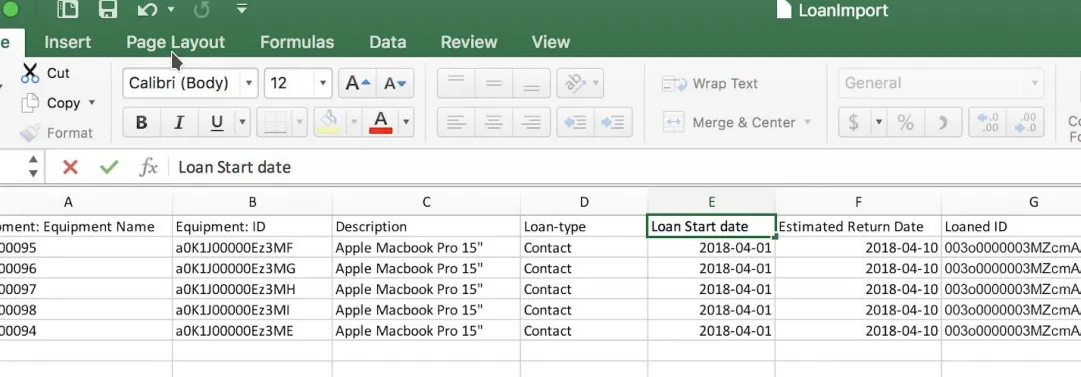Click the Description header cell
Viewport: 1081px width, 377px height.
pos(426,226)
